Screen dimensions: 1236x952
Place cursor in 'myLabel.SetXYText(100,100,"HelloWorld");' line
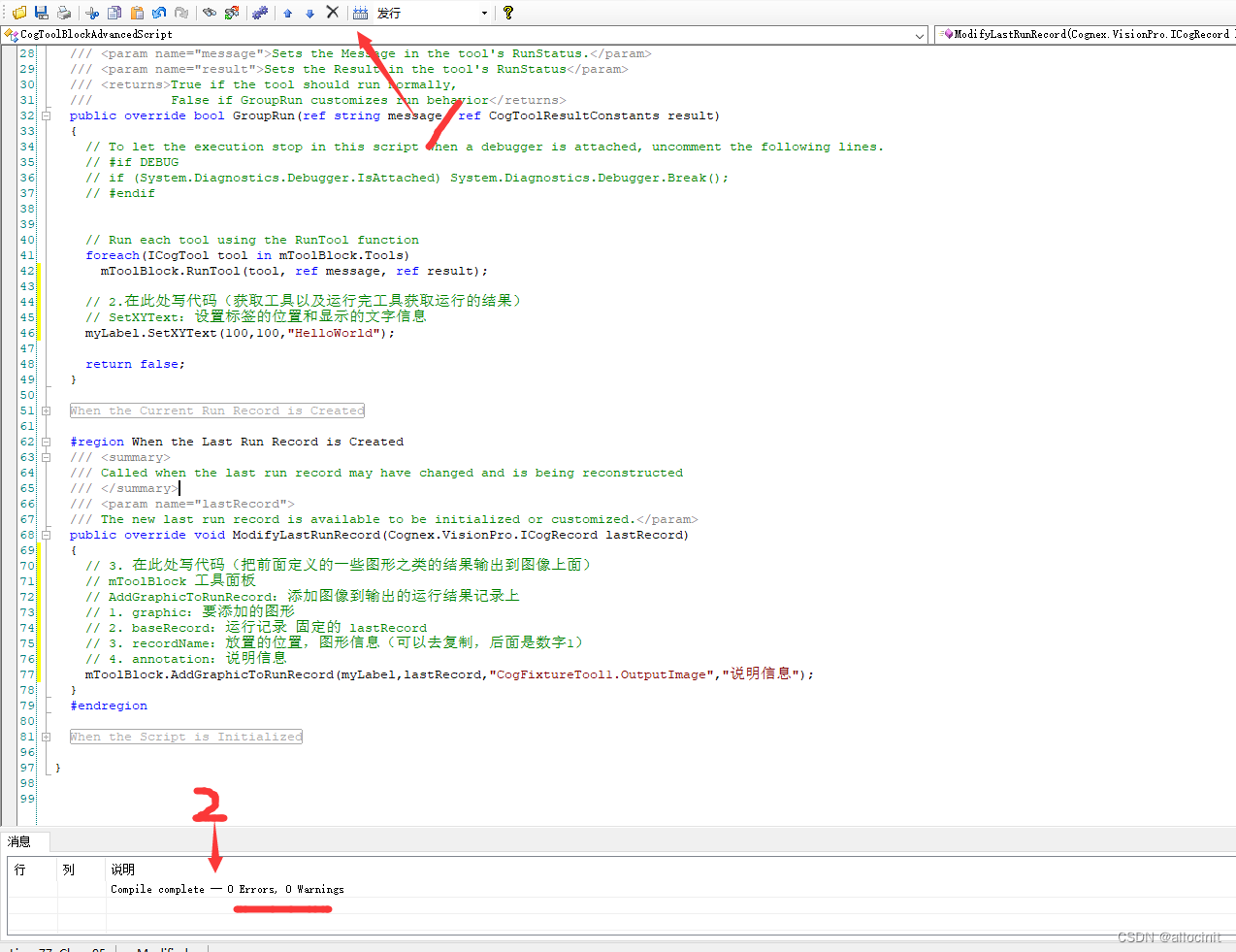[240, 333]
